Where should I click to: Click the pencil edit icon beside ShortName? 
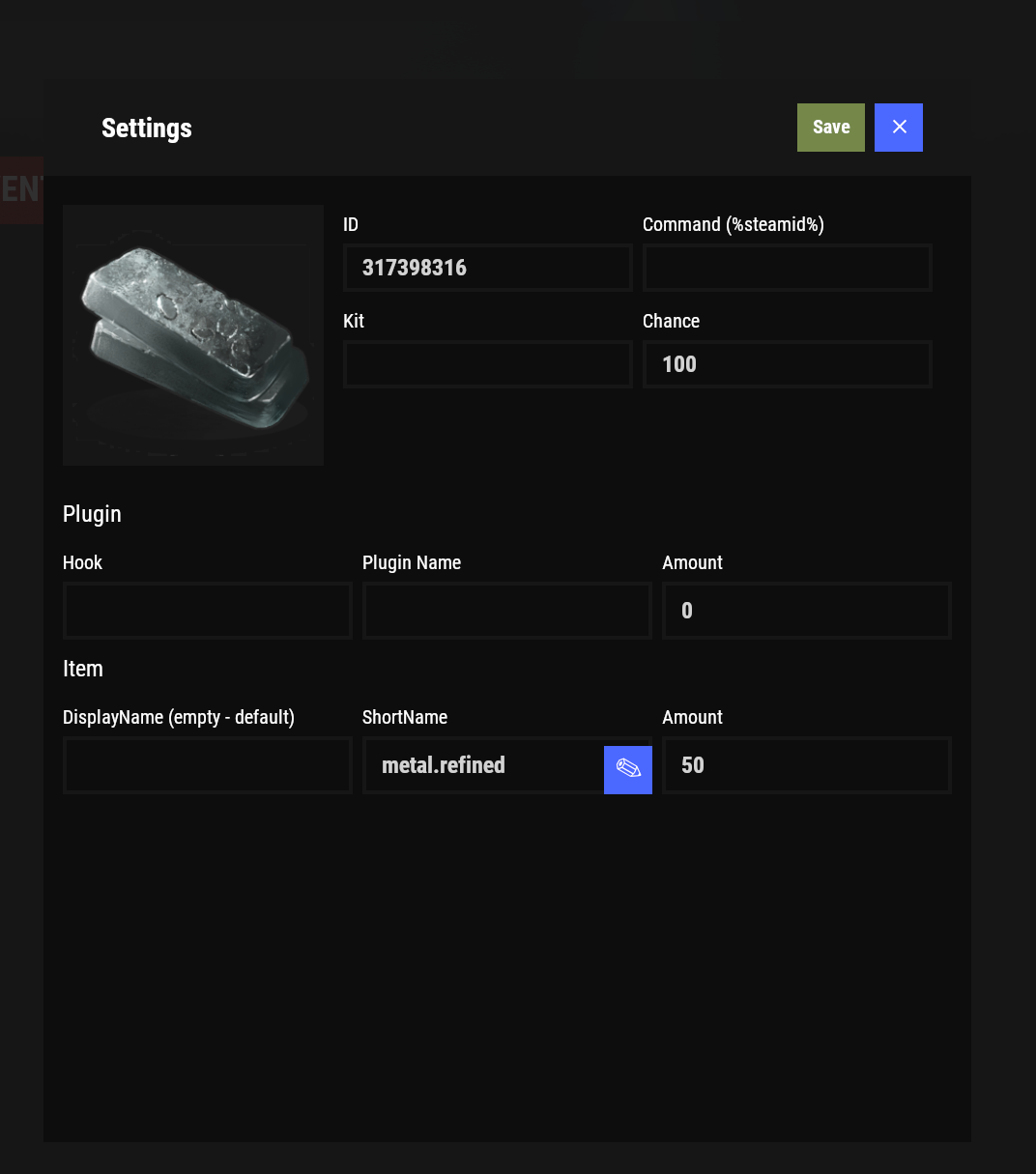coord(628,769)
